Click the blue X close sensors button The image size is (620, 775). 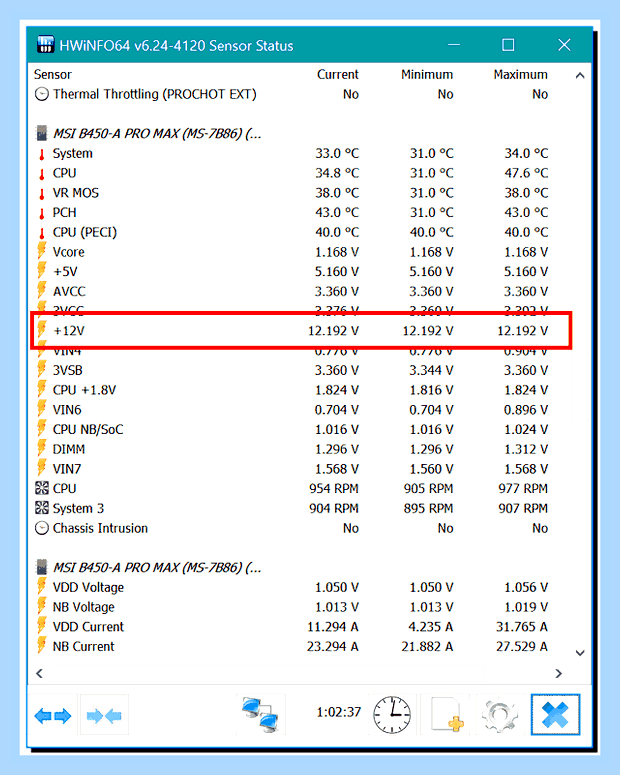[555, 715]
